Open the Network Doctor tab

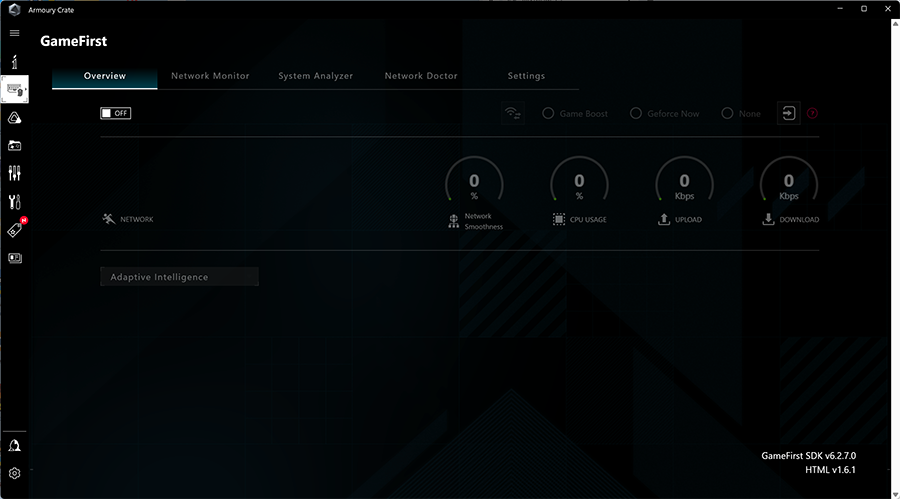(x=421, y=76)
